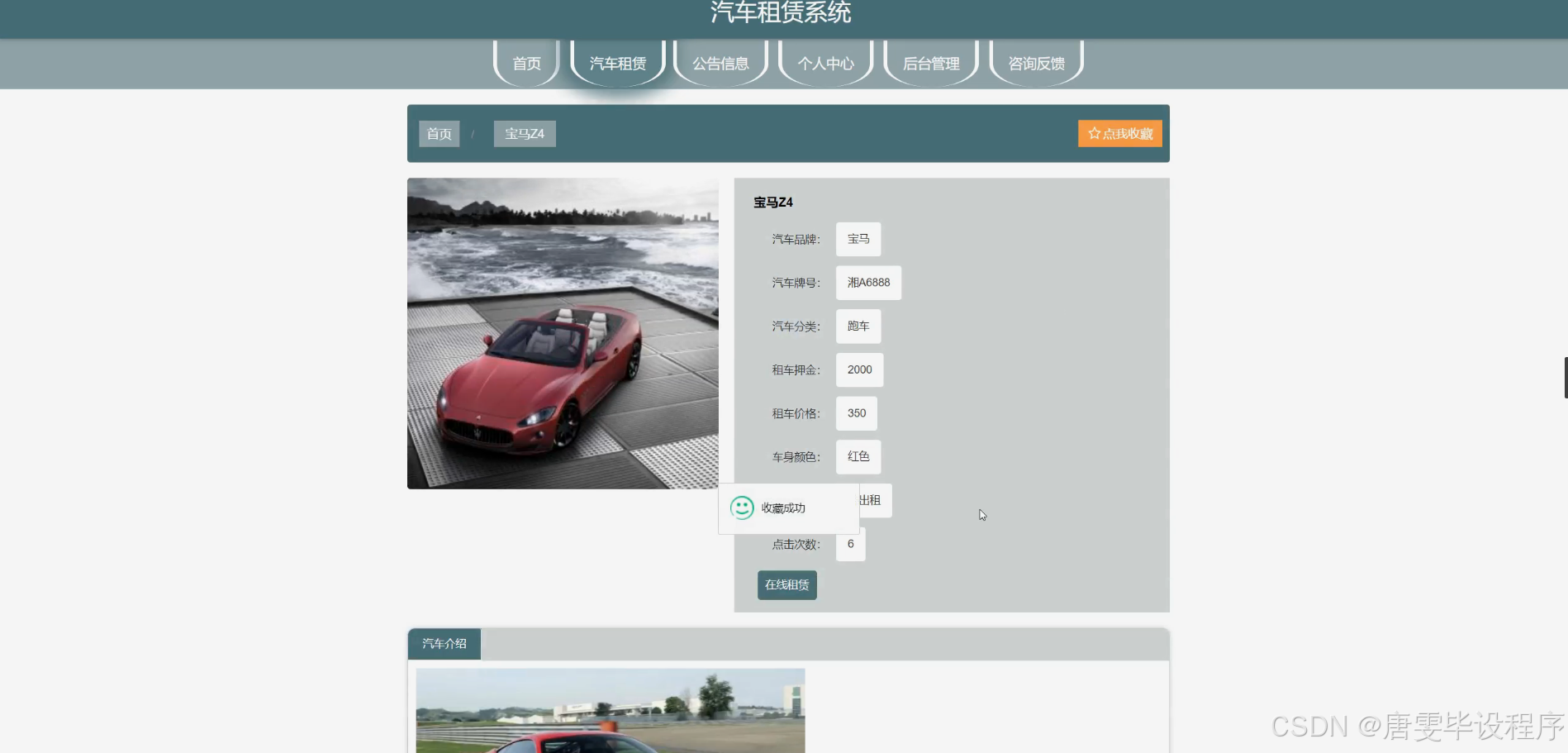Click the race track image in 汽车介绍
Image resolution: width=1568 pixels, height=753 pixels.
[611, 711]
